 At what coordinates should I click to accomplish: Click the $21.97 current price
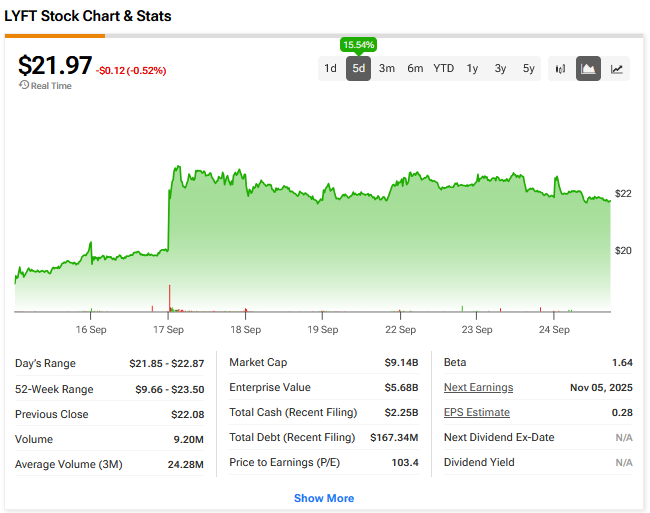(x=55, y=65)
